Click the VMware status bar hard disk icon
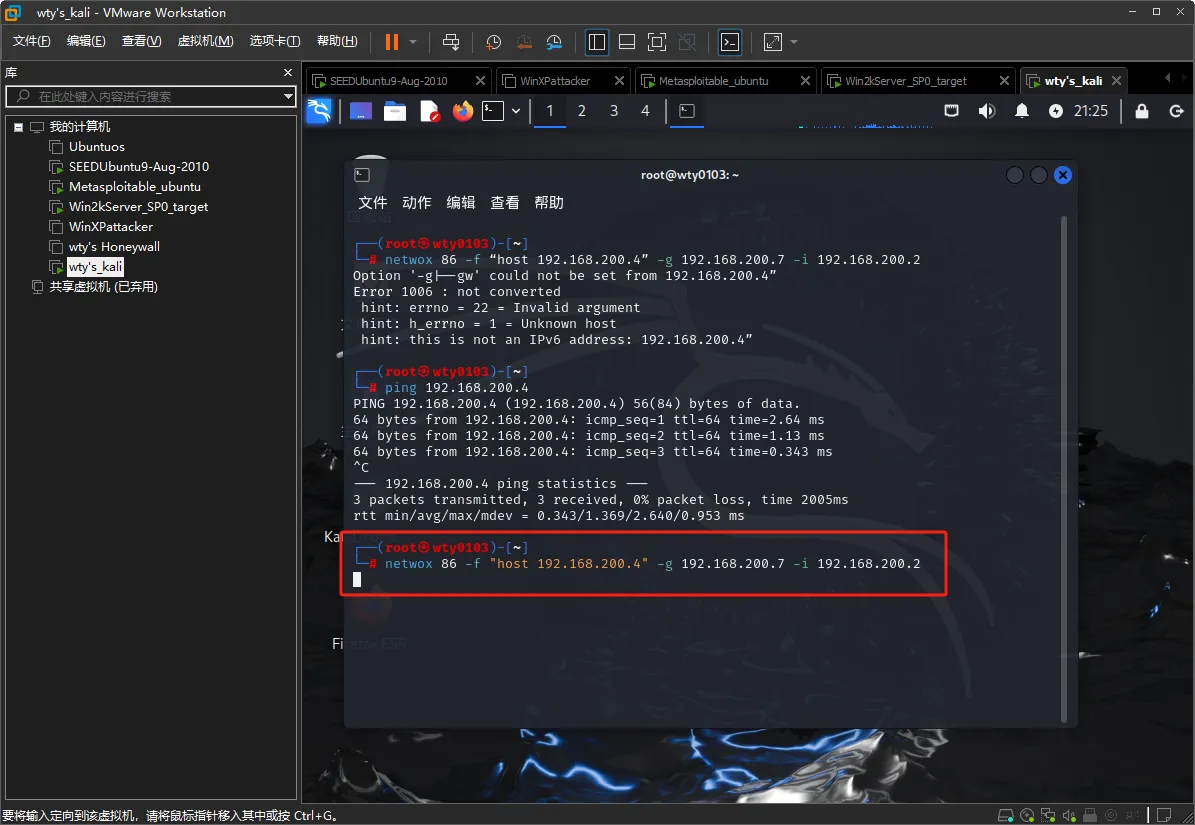Image resolution: width=1195 pixels, height=825 pixels. click(x=1005, y=816)
